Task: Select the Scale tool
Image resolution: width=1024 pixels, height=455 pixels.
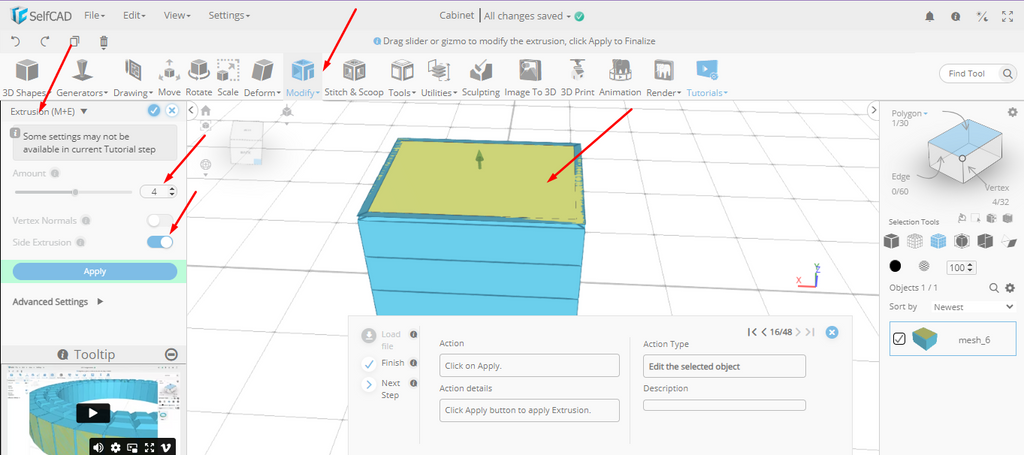Action: click(228, 77)
